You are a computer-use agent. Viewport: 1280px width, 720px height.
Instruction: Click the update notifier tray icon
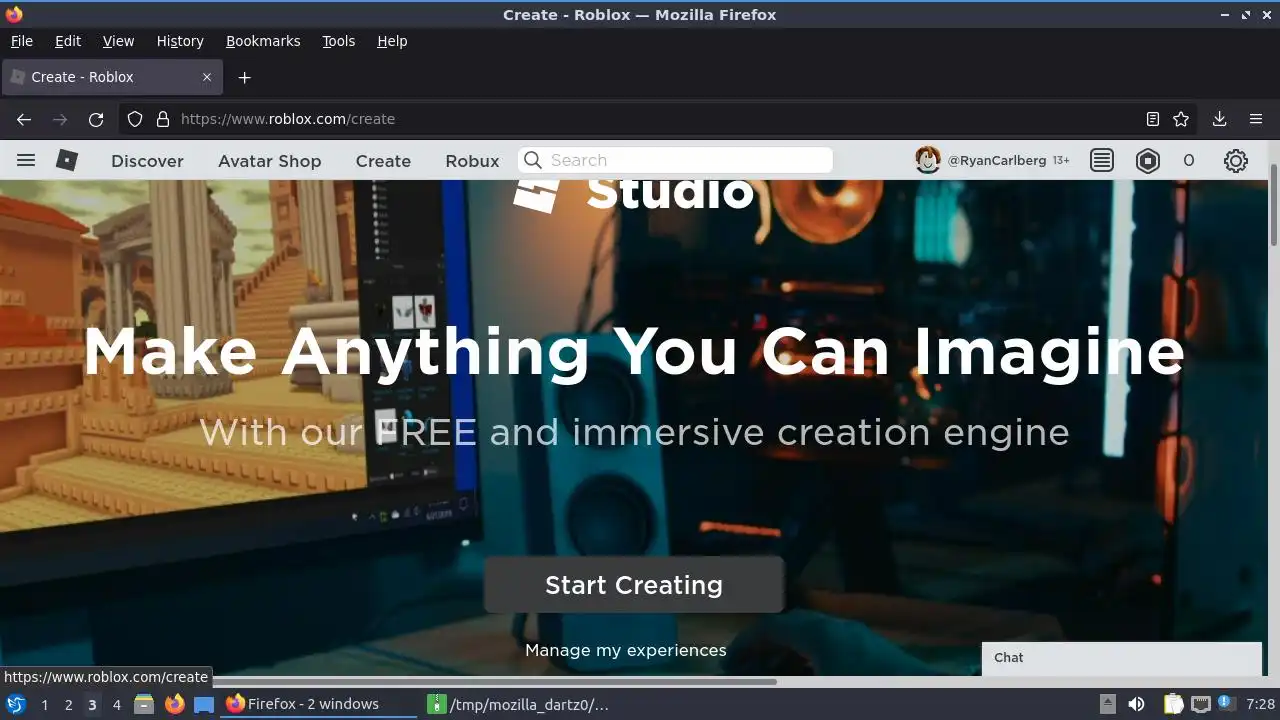pyautogui.click(x=1226, y=704)
